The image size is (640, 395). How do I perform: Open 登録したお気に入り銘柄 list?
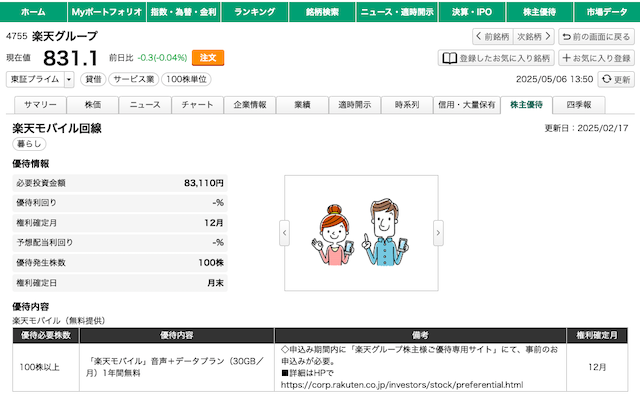coord(496,58)
